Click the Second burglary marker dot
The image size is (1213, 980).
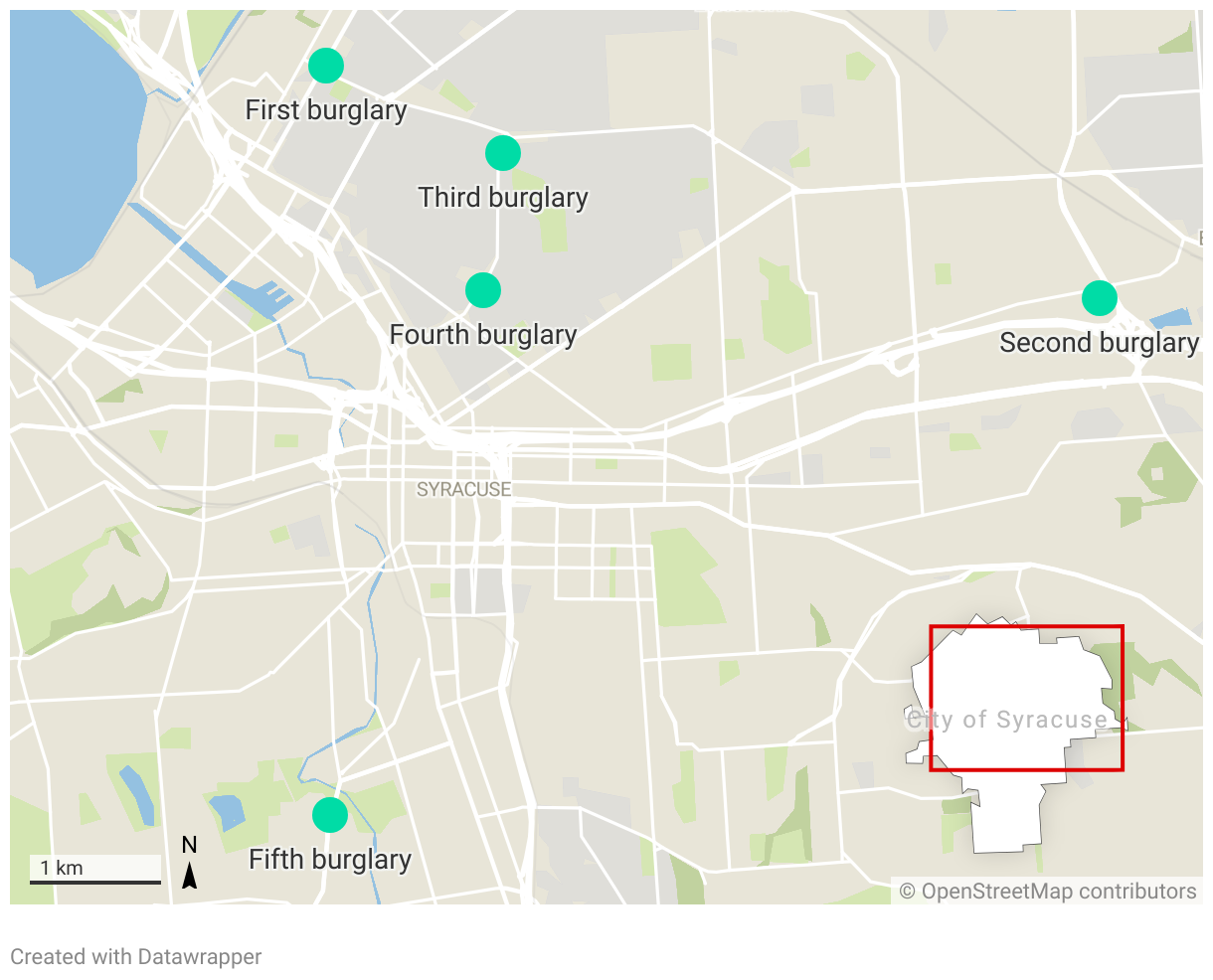tap(1100, 298)
